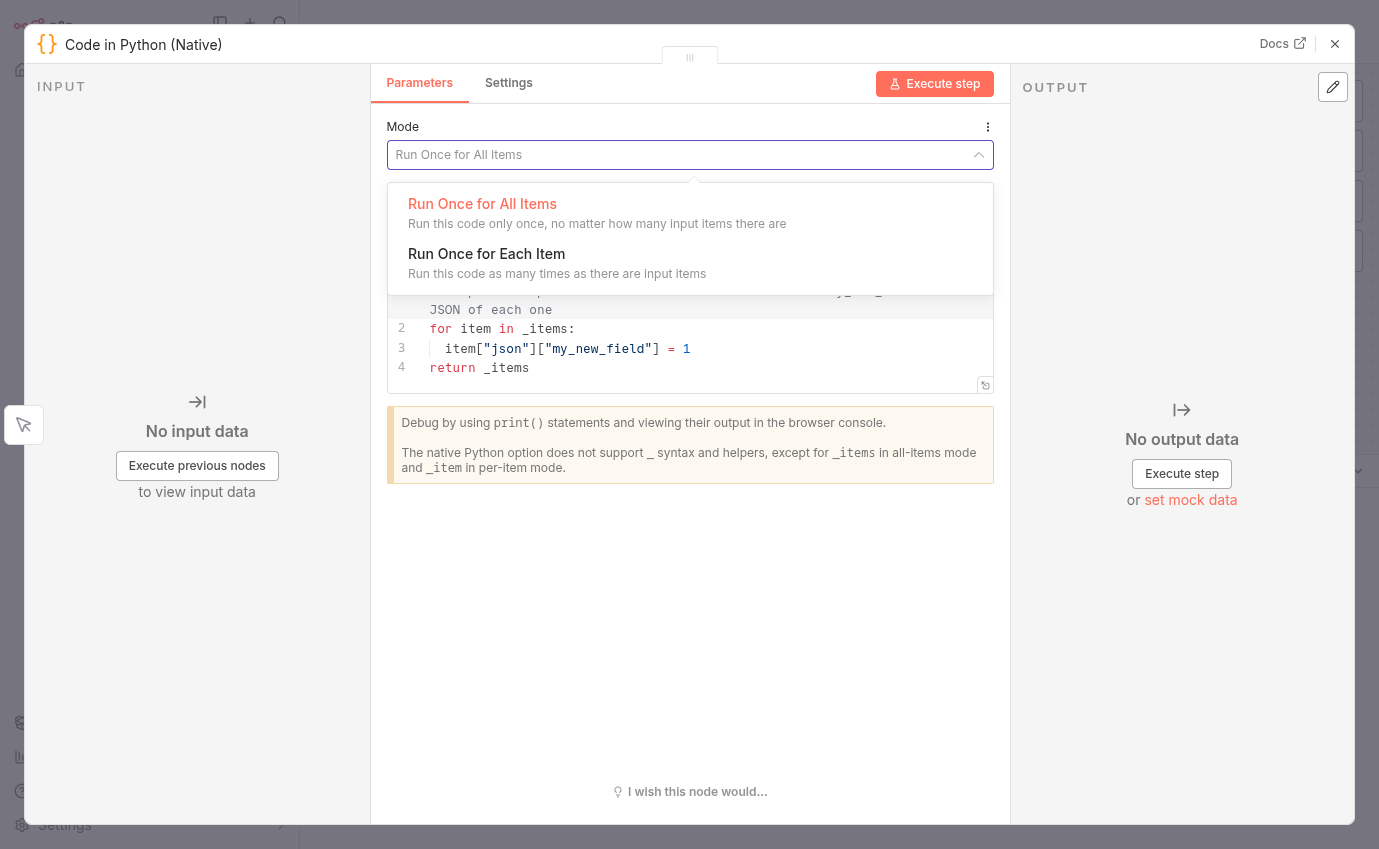Click the external-link icon next to Docs
The width and height of the screenshot is (1379, 849).
coord(1300,43)
